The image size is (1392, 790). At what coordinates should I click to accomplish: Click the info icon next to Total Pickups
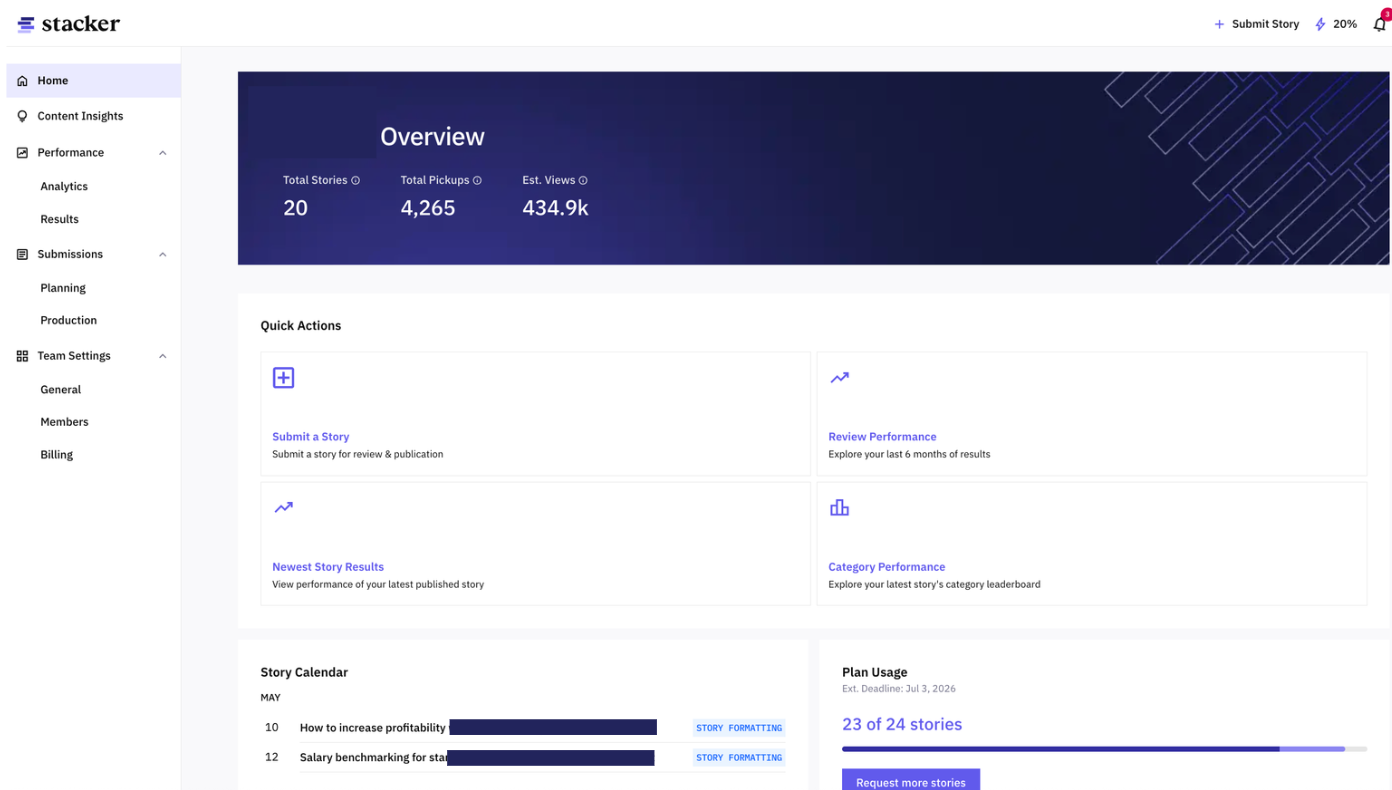[477, 181]
